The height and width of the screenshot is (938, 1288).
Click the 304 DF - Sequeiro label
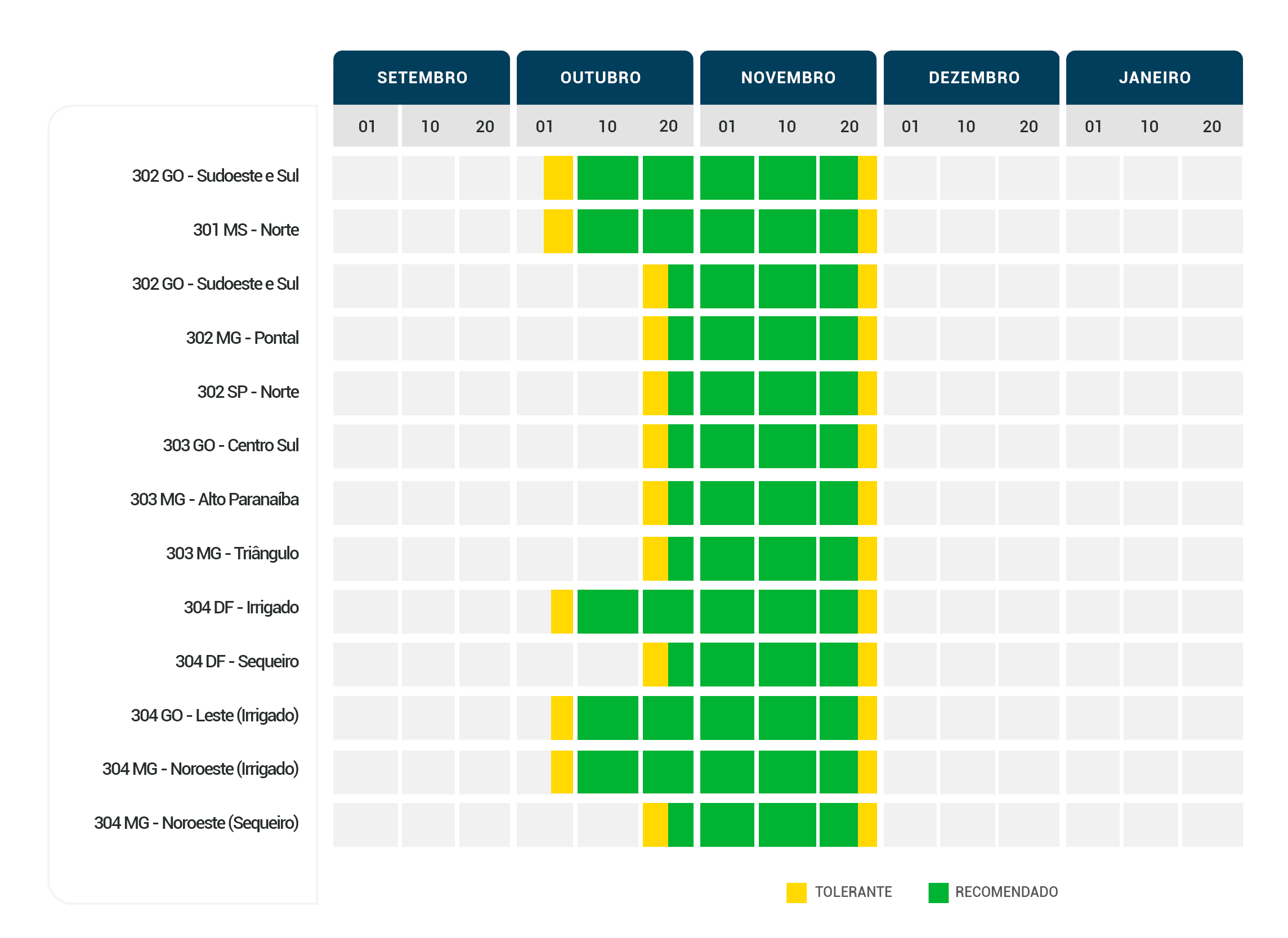pyautogui.click(x=237, y=662)
